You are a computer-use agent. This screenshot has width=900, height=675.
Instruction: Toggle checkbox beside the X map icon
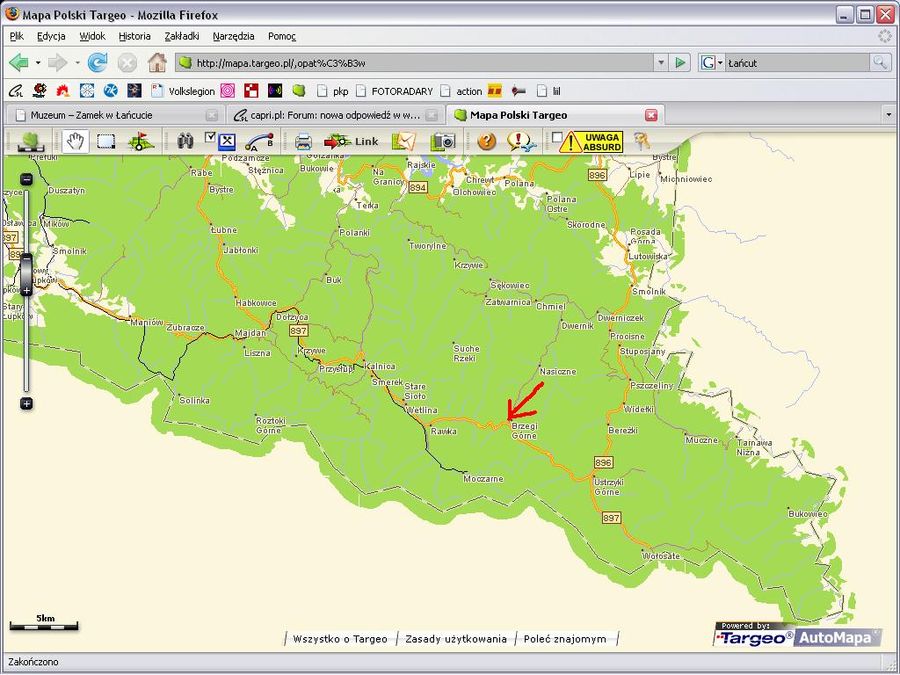click(x=211, y=136)
